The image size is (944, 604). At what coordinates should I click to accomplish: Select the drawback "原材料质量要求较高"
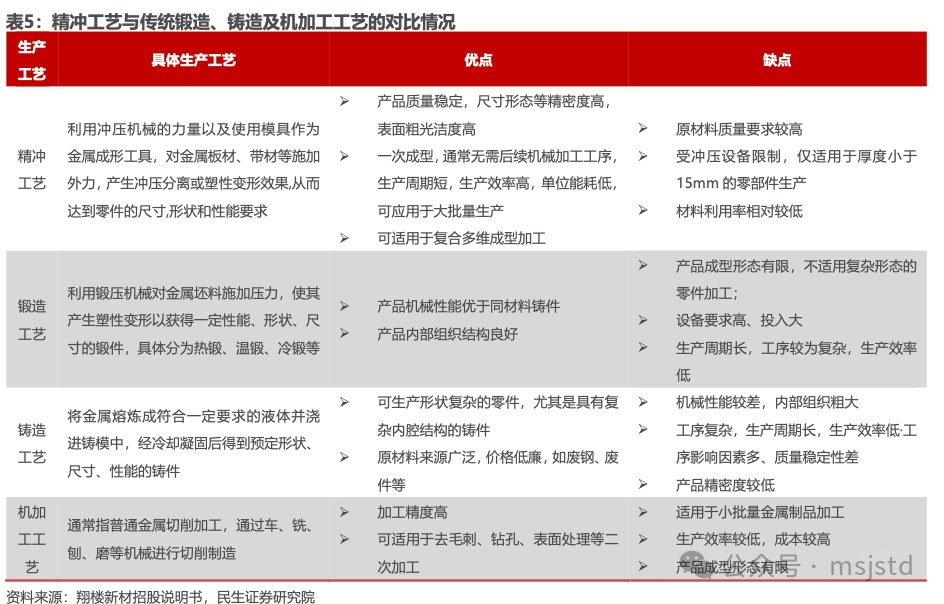[739, 129]
